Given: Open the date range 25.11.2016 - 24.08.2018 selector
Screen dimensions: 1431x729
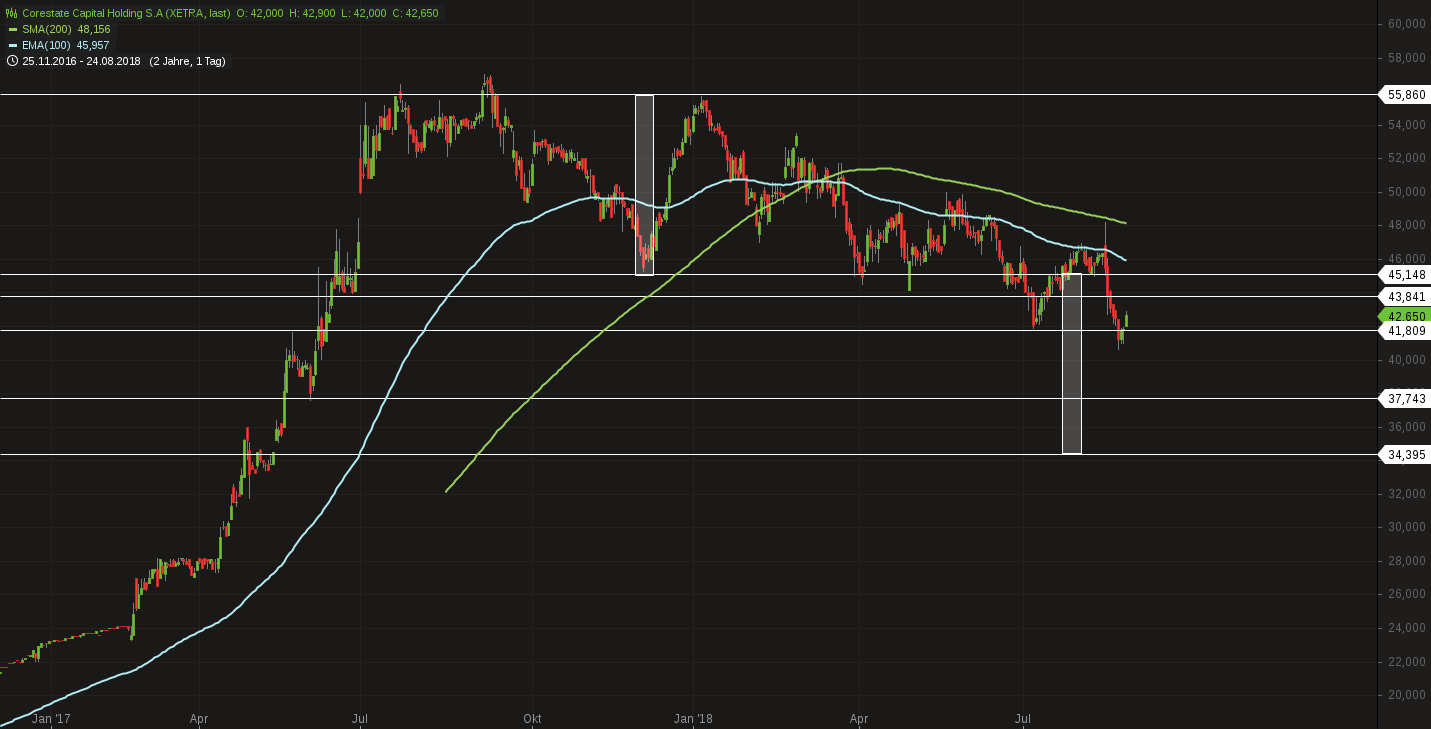Looking at the screenshot, I should tap(80, 61).
